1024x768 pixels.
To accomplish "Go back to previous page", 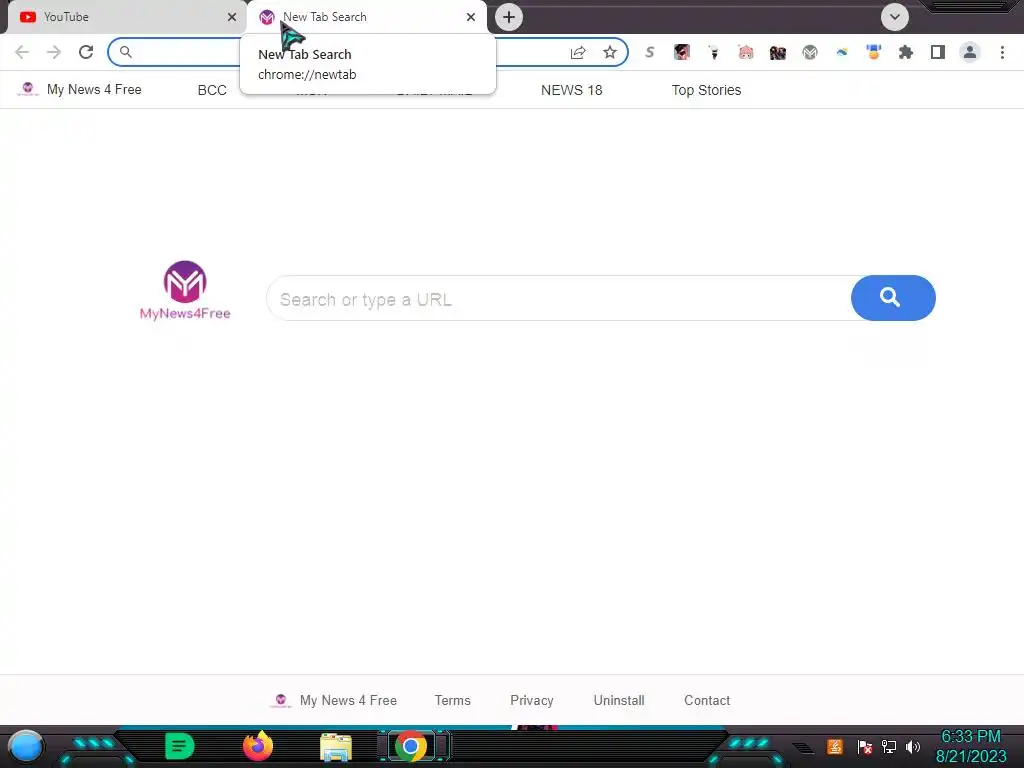I will 22,52.
